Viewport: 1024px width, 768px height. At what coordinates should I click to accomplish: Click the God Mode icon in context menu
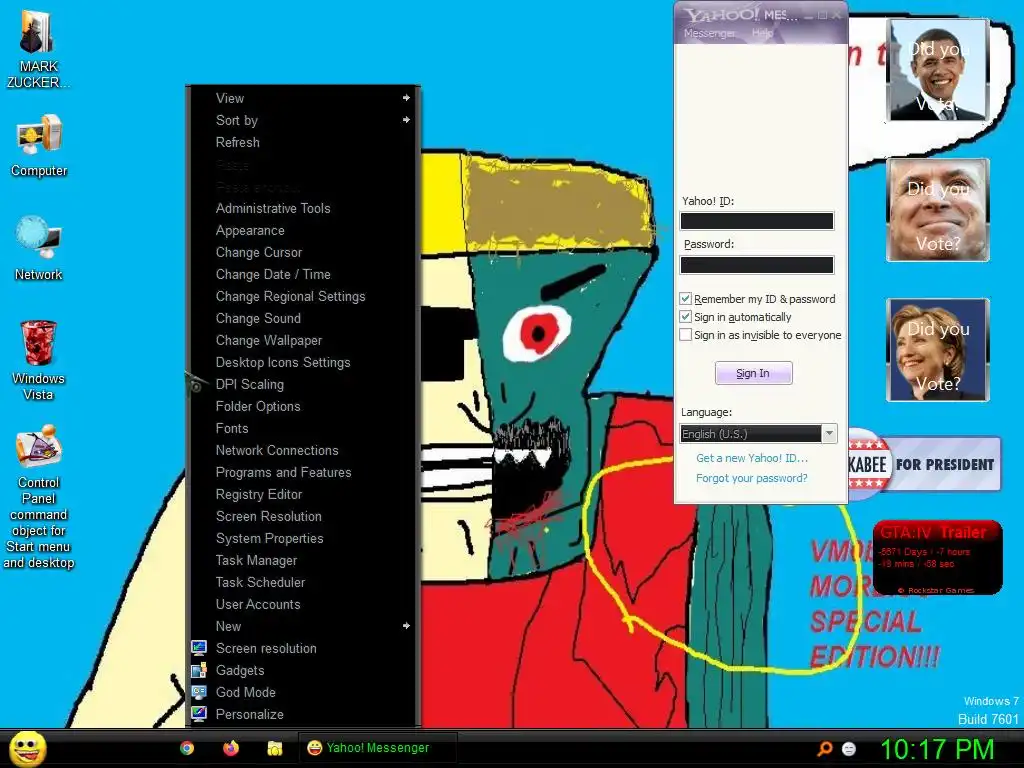(x=199, y=692)
